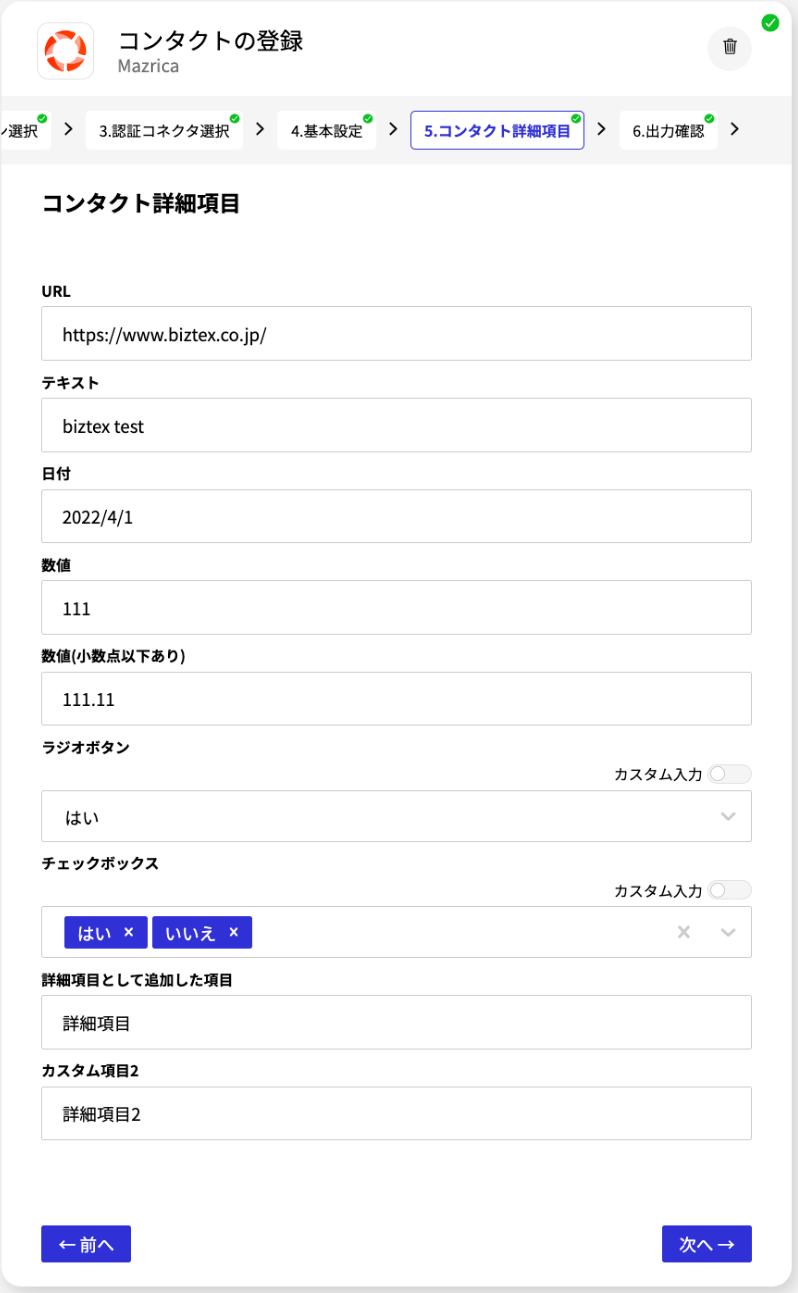Click the カスタム項目2 input field

coord(396,1113)
